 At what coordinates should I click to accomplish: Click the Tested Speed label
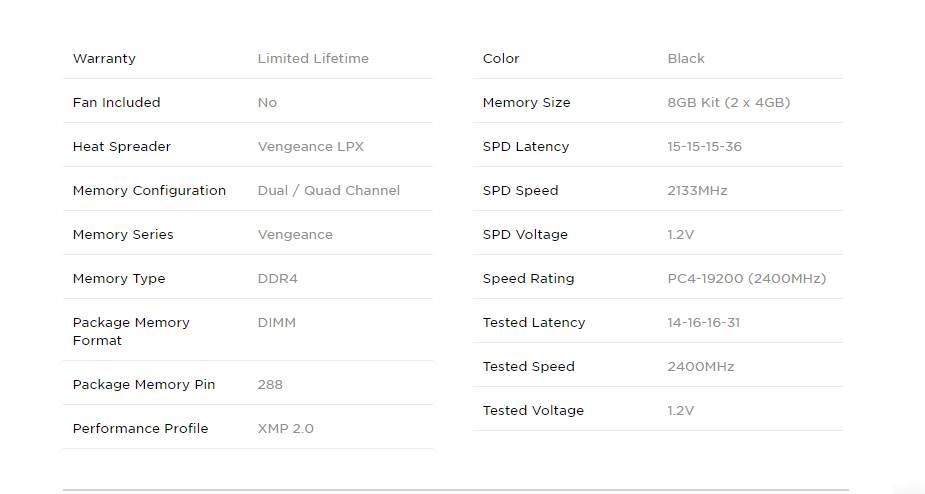tap(529, 367)
